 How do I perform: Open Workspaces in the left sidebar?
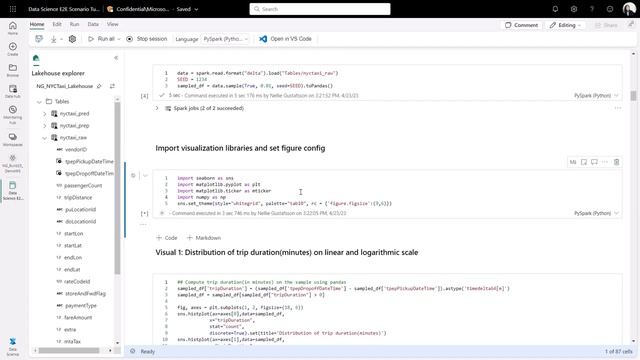coord(13,140)
